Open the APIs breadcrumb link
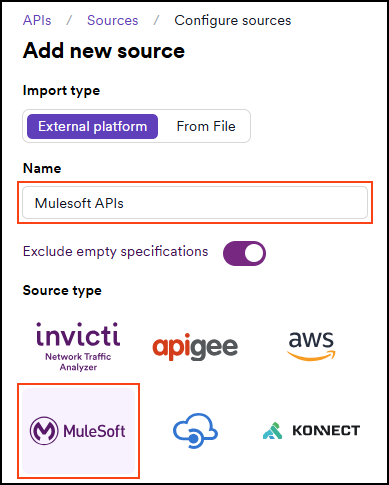The width and height of the screenshot is (389, 485). [x=37, y=20]
